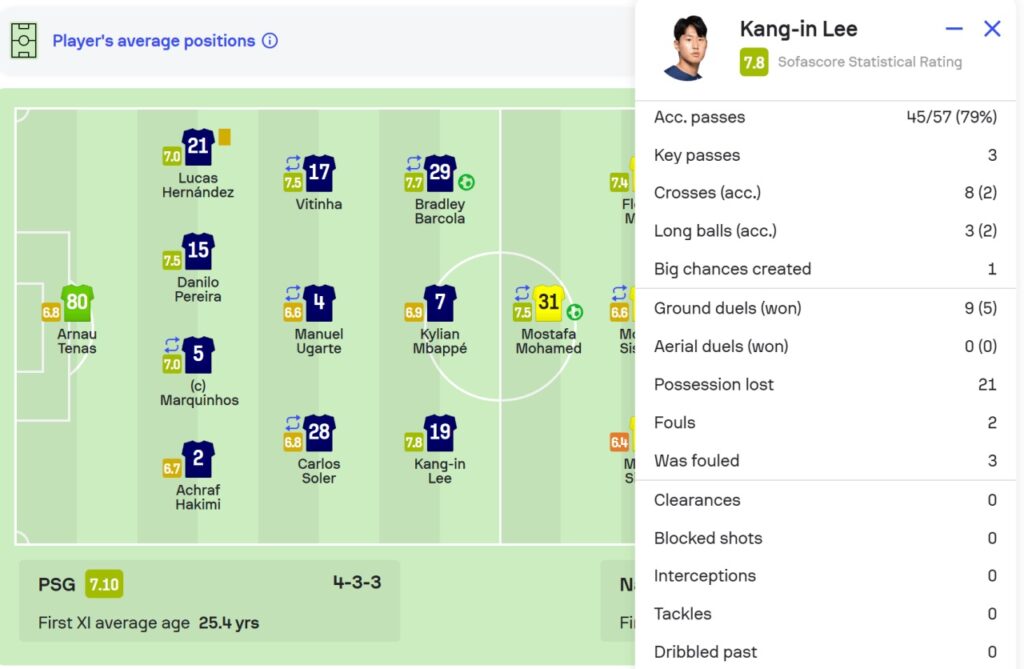
Task: Open Player's average positions link
Action: pos(153,41)
